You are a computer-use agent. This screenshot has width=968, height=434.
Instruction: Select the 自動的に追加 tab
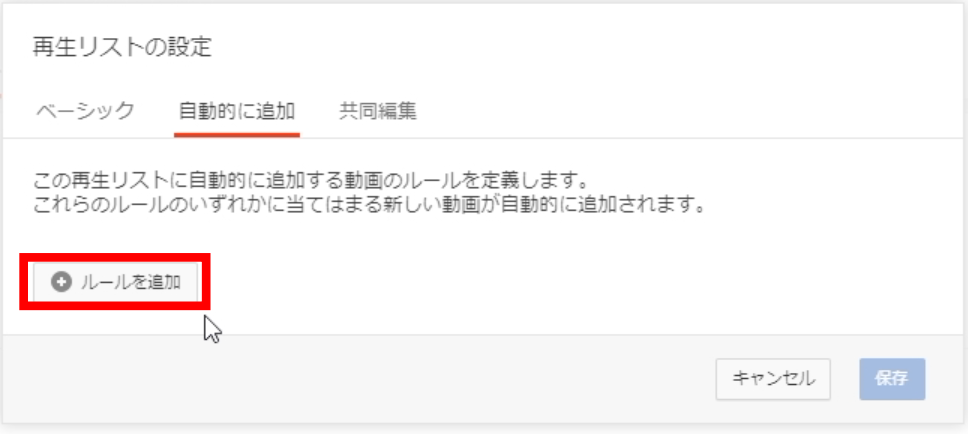tap(236, 111)
